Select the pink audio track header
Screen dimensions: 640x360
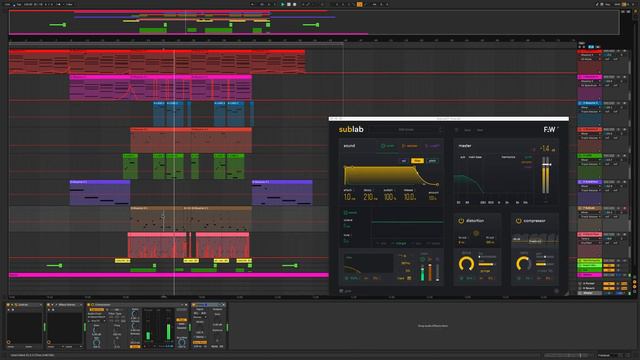[589, 234]
